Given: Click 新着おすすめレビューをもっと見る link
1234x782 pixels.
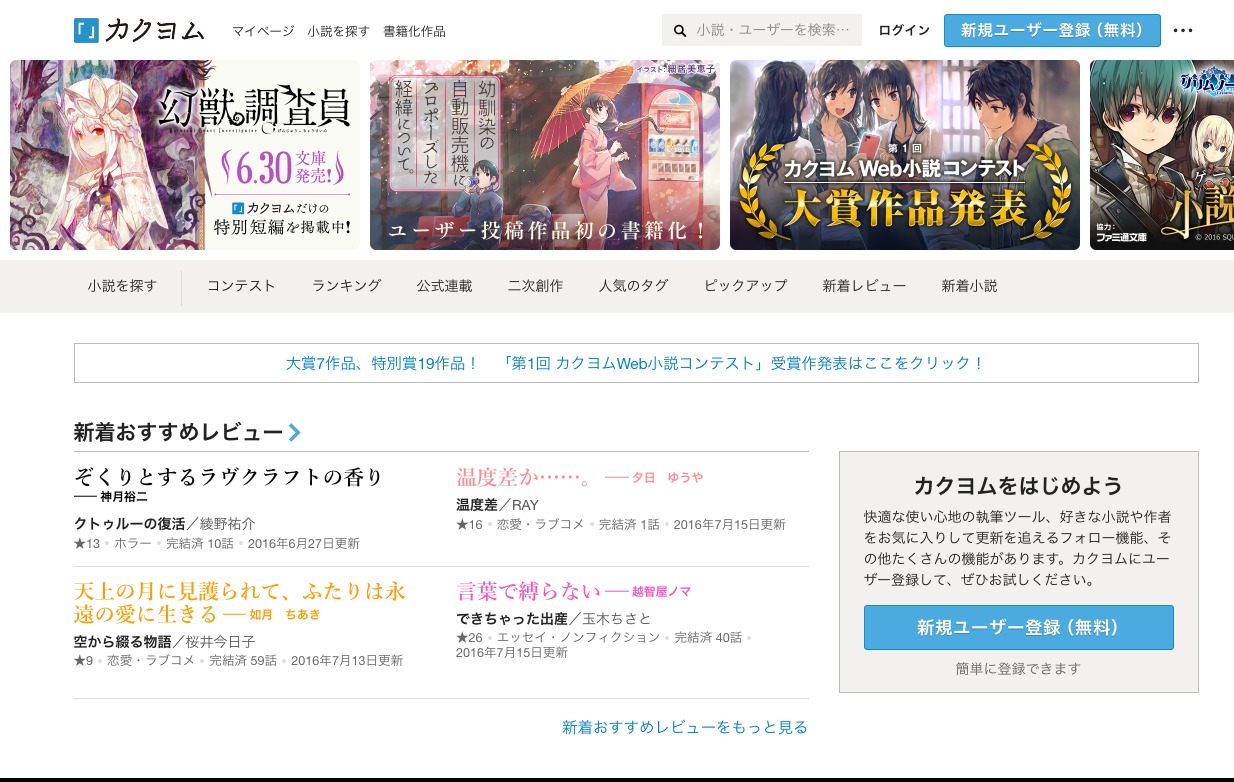Looking at the screenshot, I should click(685, 727).
